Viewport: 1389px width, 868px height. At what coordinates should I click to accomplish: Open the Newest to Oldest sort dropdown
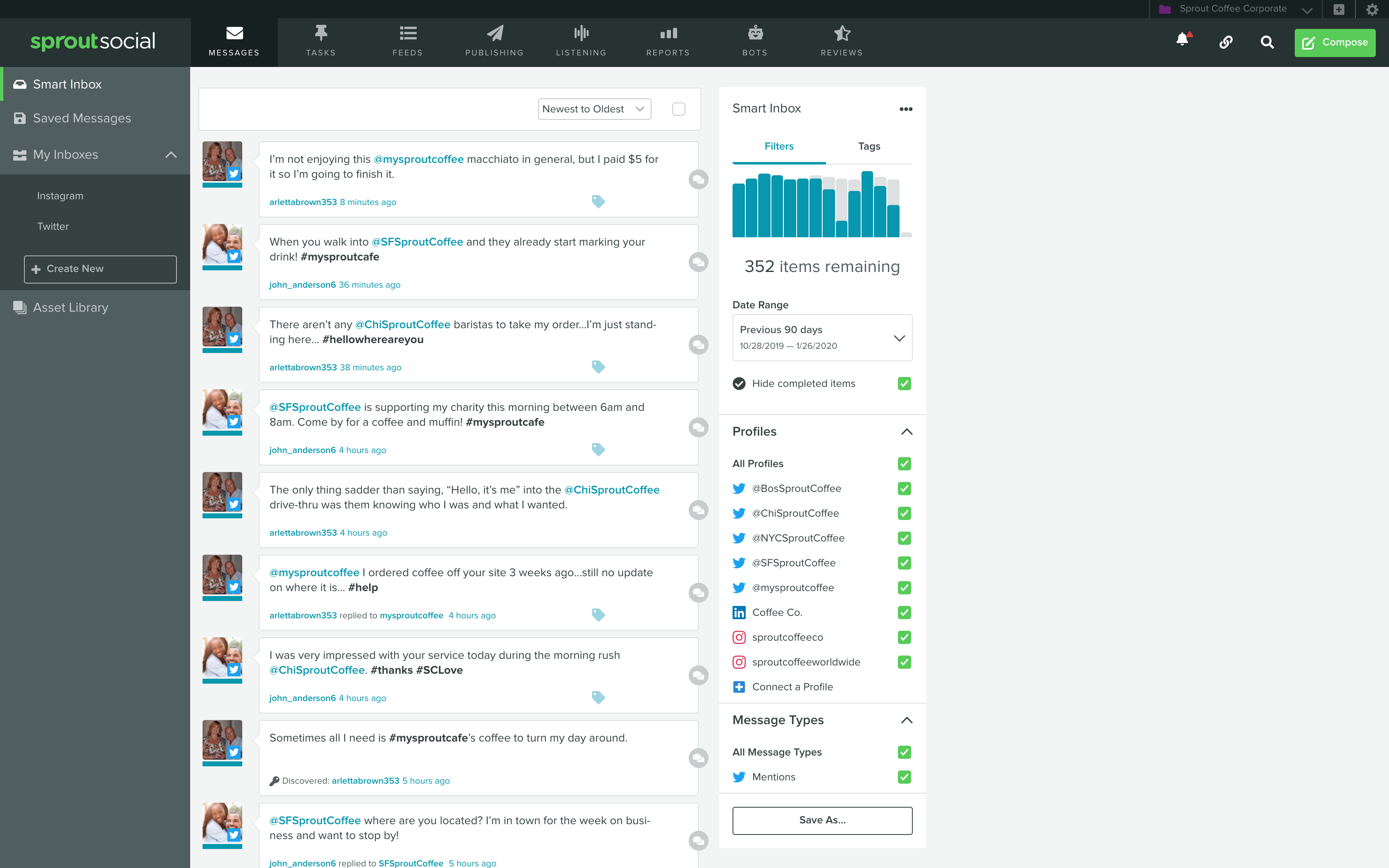(x=594, y=109)
